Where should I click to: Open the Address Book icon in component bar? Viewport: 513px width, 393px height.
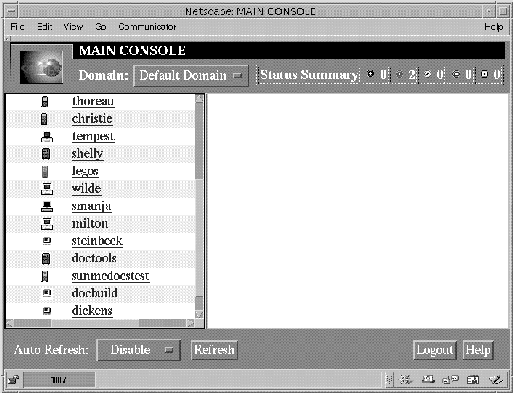click(x=473, y=379)
